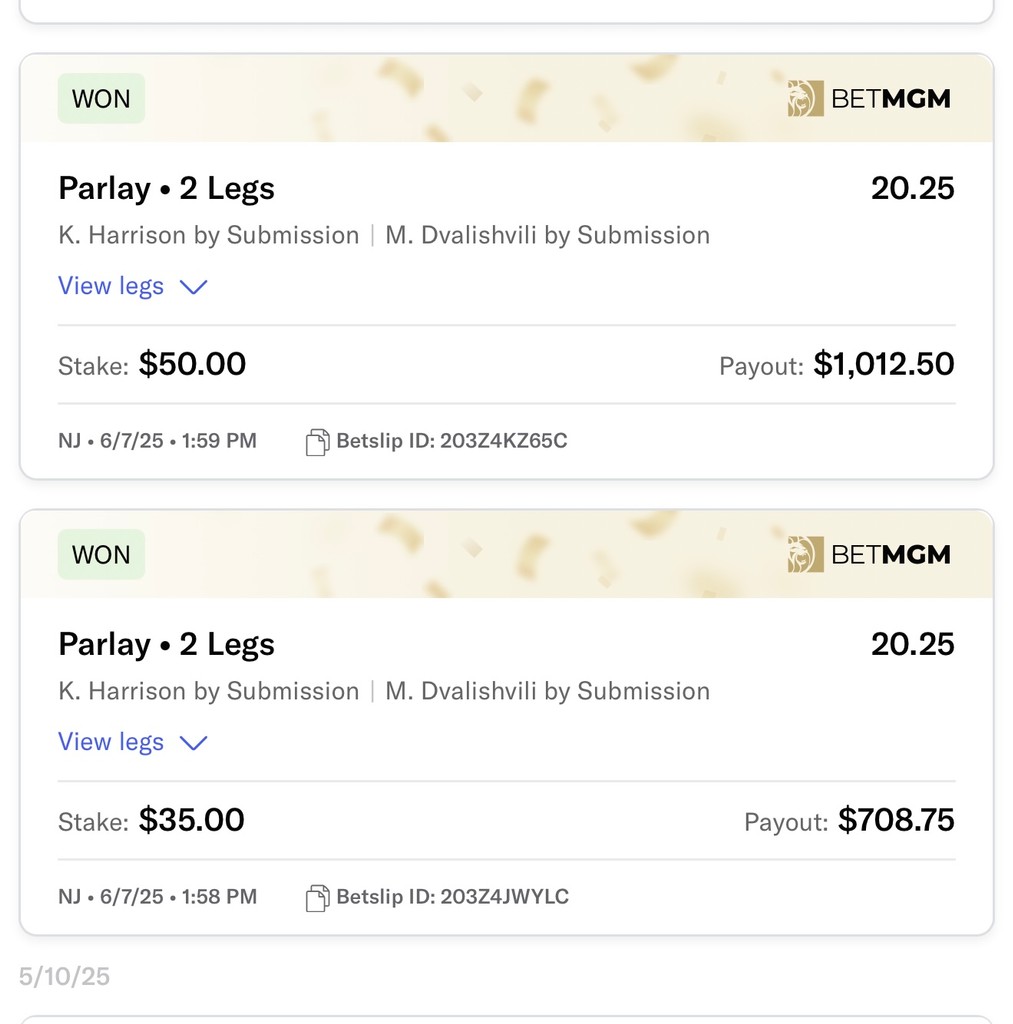Image resolution: width=1013 pixels, height=1024 pixels.
Task: Tap BetMGM lion logo on $50.00 parlay
Action: 805,99
